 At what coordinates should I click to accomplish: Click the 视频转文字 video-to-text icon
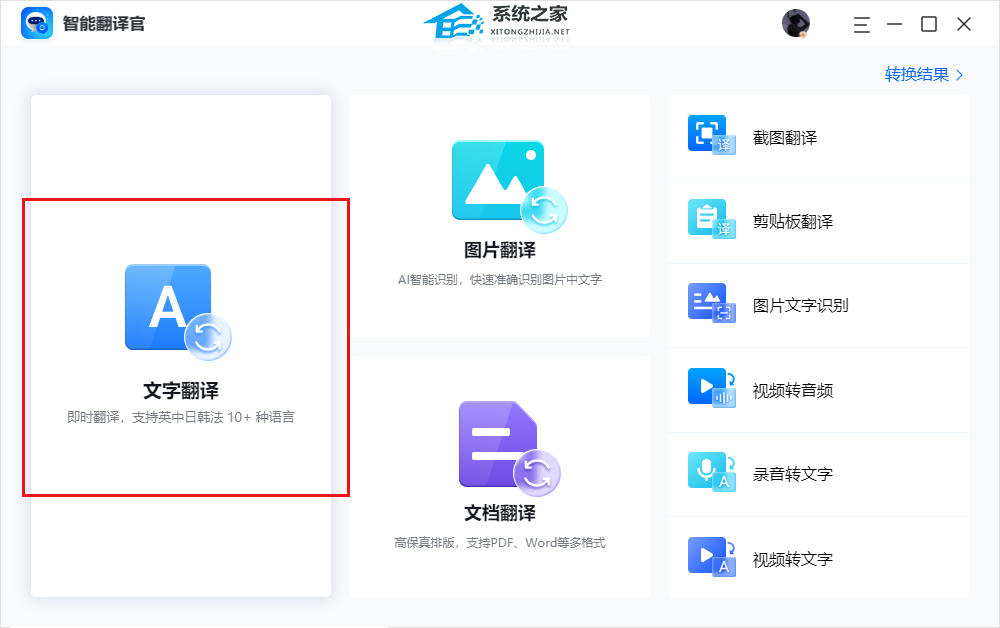(712, 557)
